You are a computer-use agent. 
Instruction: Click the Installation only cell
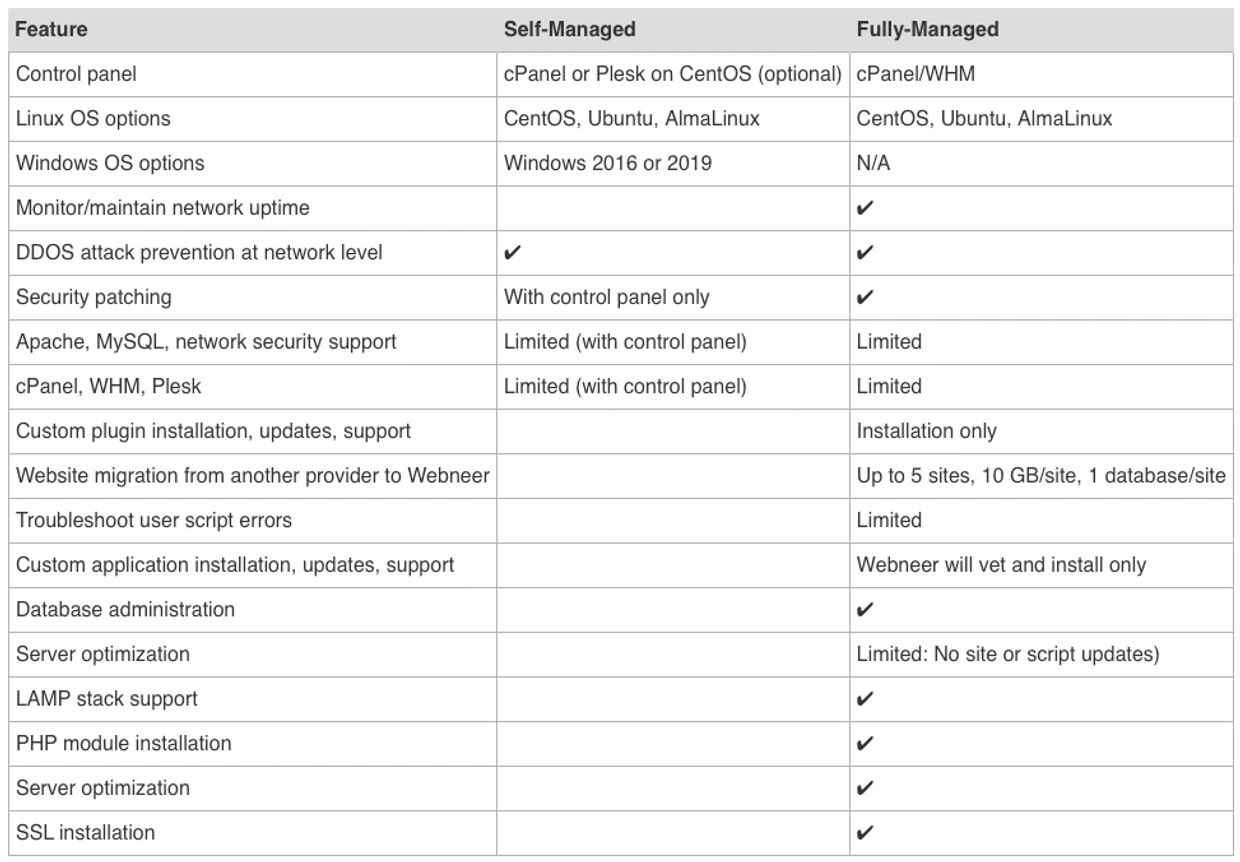[x=926, y=431]
